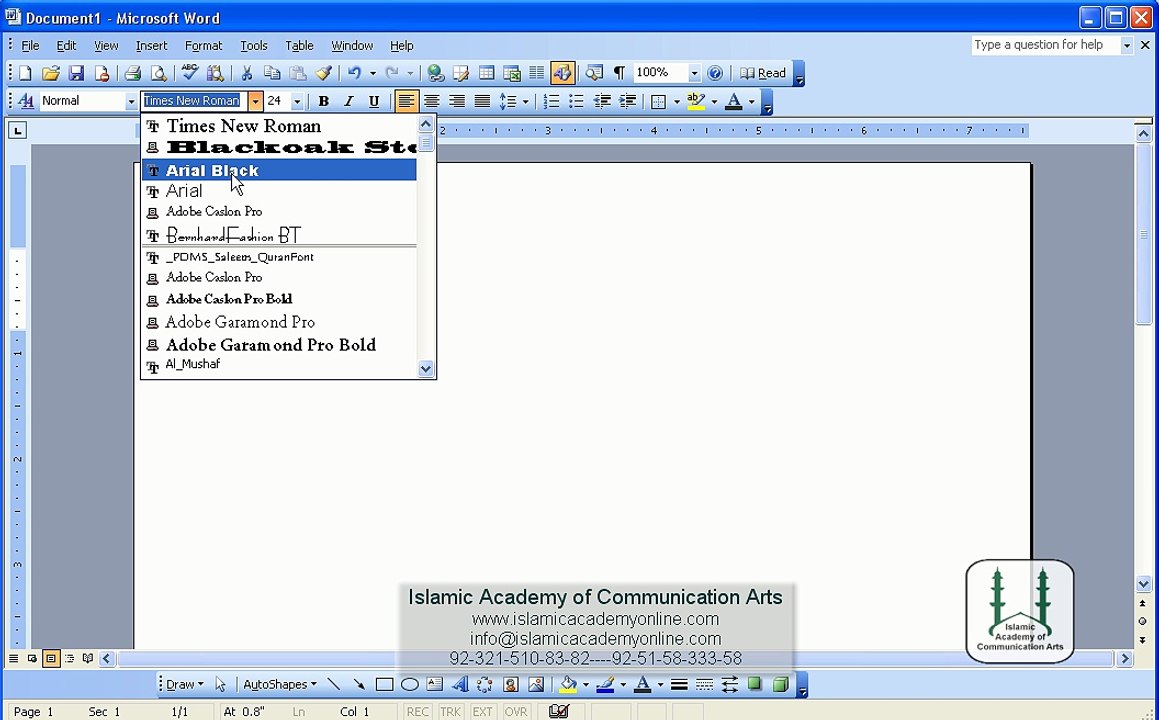Open the Styles and Formatting pane icon
Image resolution: width=1159 pixels, height=720 pixels.
click(26, 101)
